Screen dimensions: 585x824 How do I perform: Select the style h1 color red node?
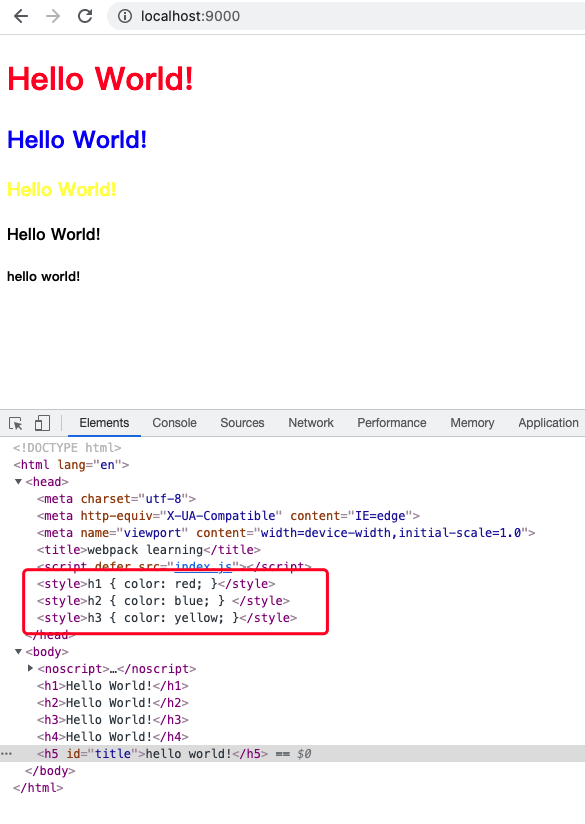pyautogui.click(x=156, y=584)
